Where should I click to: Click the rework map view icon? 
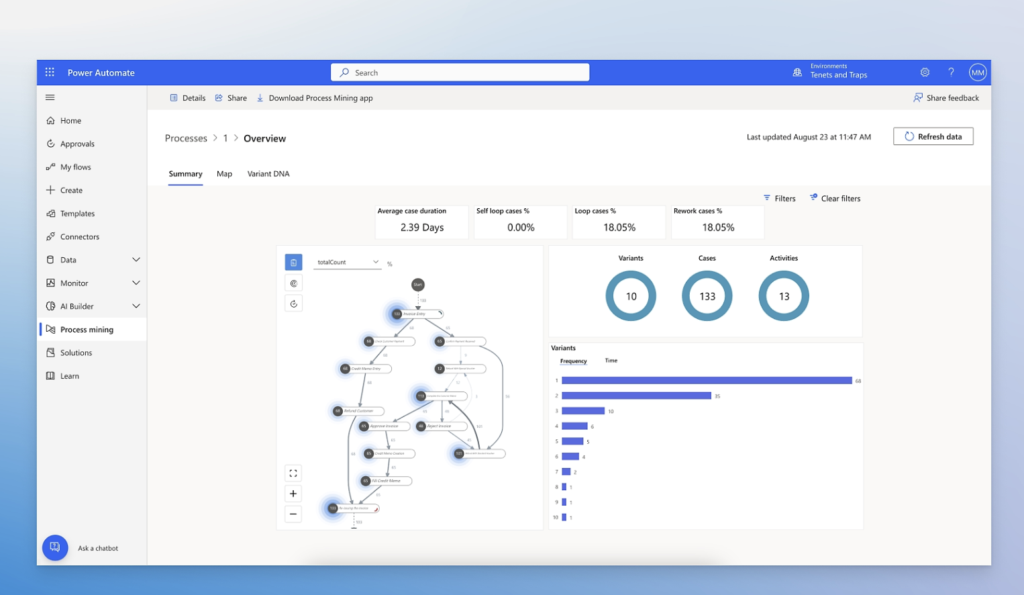pos(293,304)
